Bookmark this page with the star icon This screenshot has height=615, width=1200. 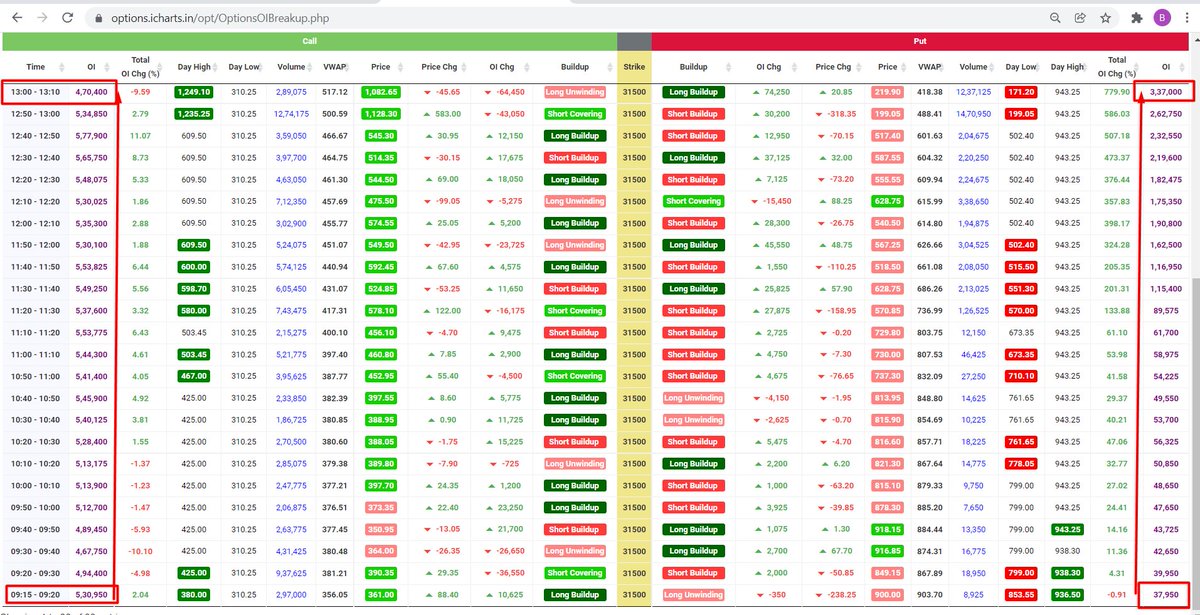point(1106,18)
